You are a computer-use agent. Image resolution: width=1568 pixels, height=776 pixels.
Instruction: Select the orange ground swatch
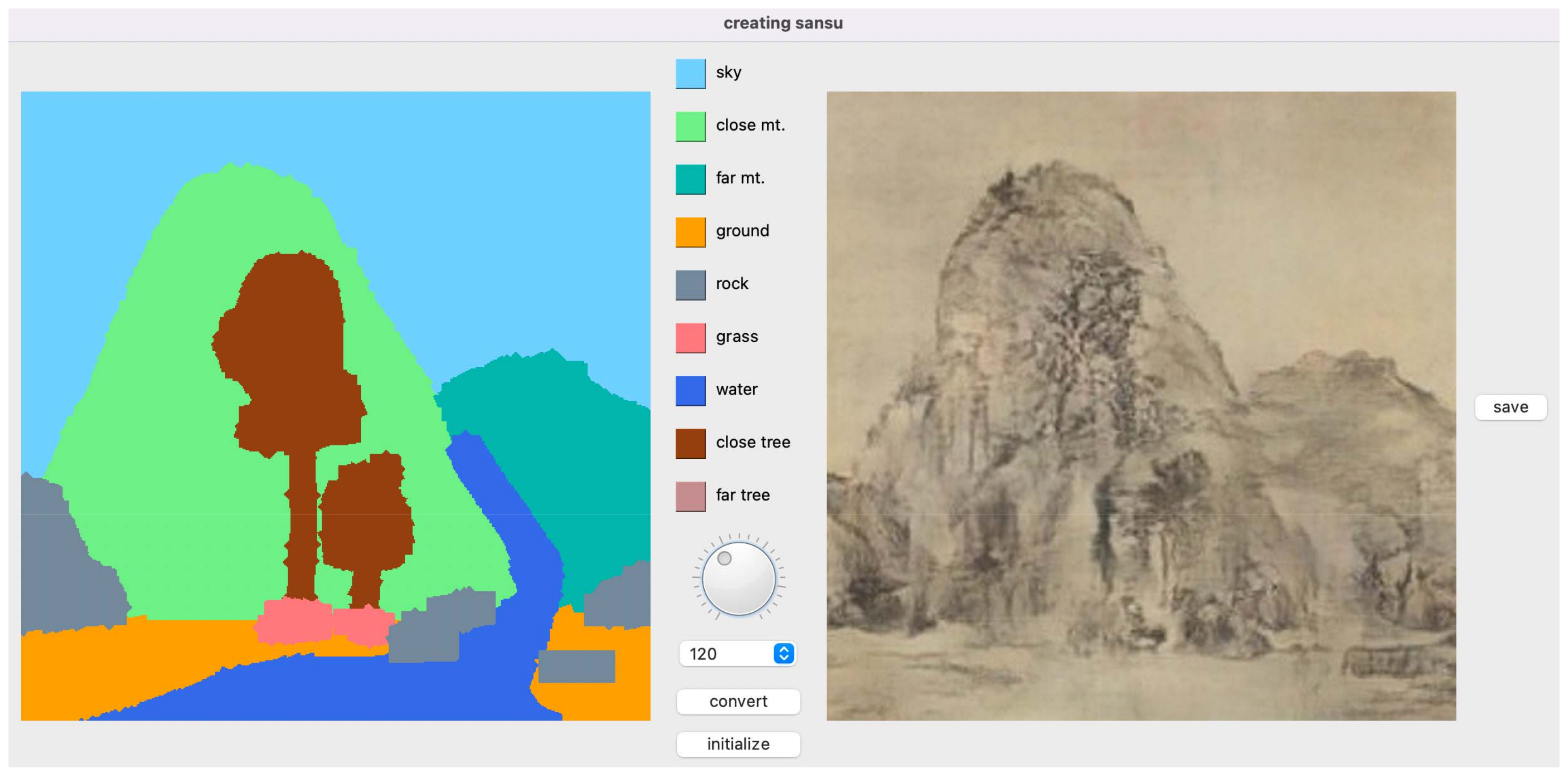690,232
